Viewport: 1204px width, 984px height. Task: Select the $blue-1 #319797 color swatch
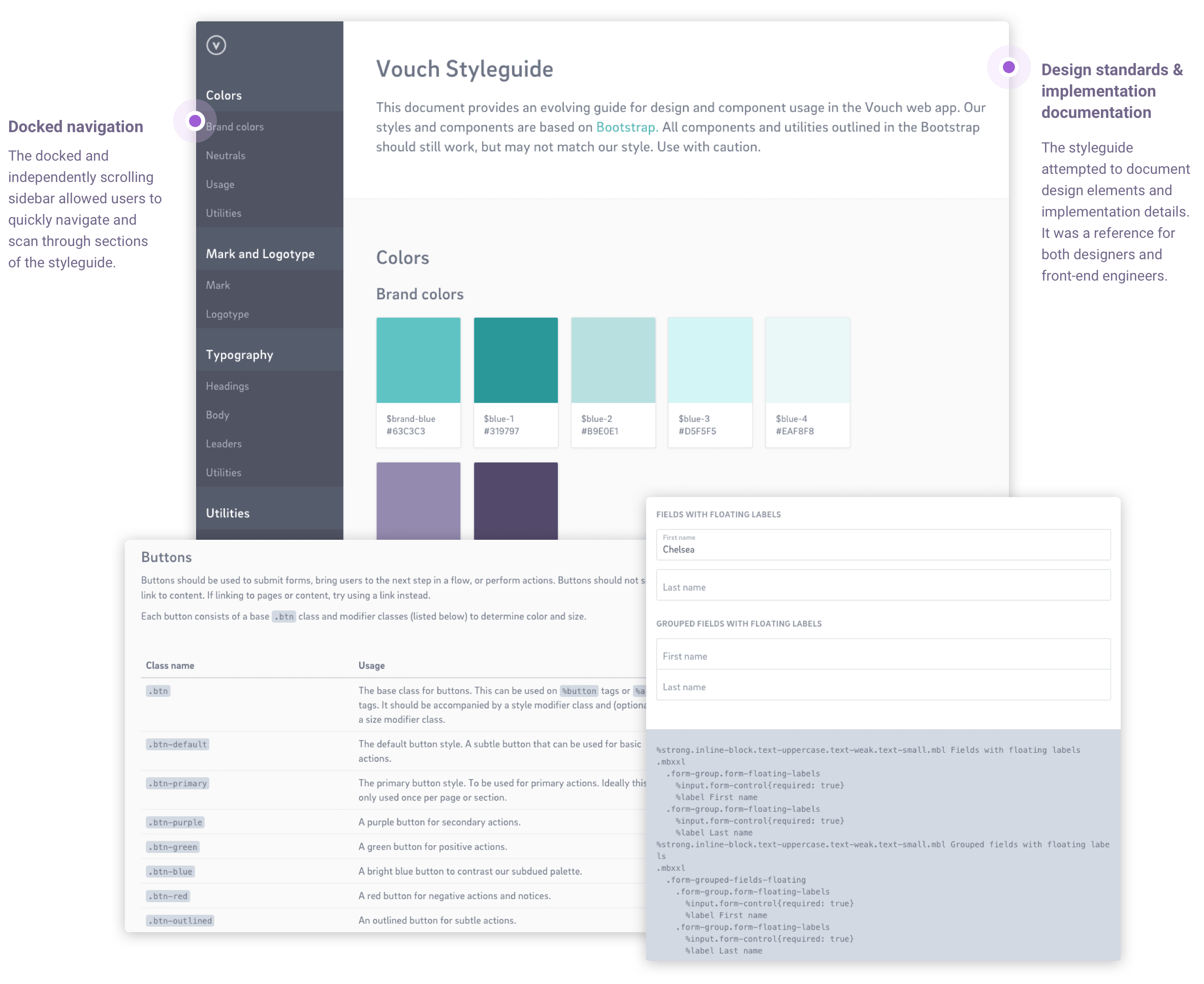coord(516,382)
